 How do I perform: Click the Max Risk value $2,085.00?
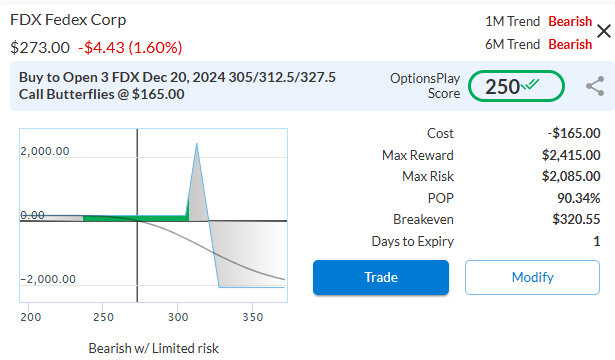pos(571,176)
